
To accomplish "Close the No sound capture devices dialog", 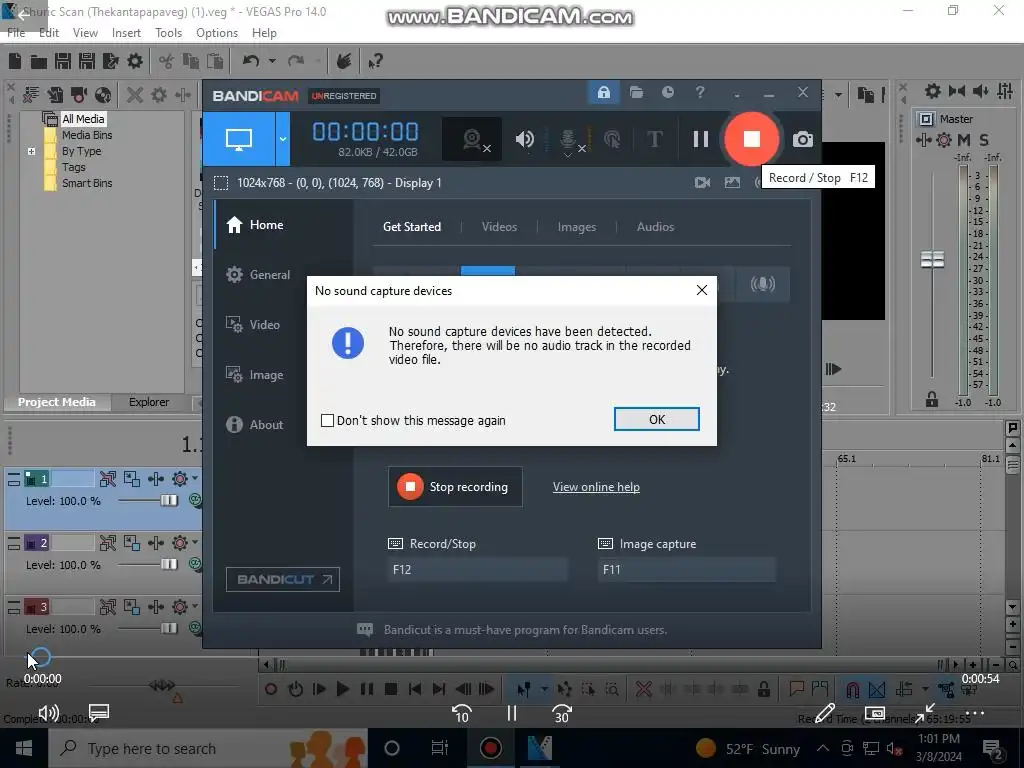I will (x=701, y=290).
